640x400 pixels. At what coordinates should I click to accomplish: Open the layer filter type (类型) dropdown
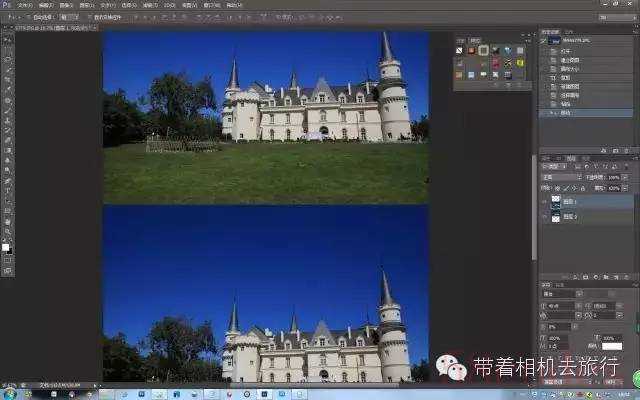point(554,166)
